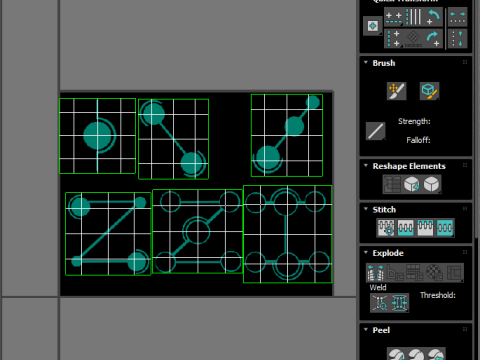Click the Space Horizontally icon
The height and width of the screenshot is (360, 480).
click(x=457, y=17)
